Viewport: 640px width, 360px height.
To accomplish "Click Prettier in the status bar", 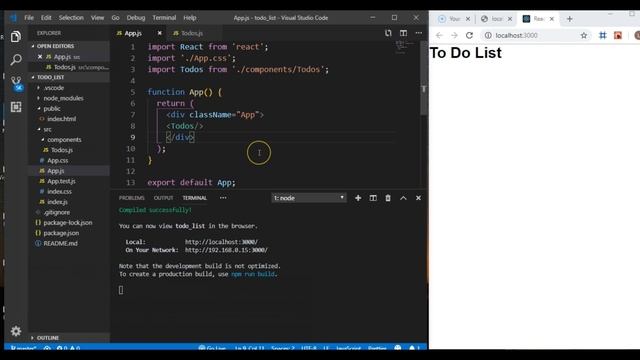I will (x=377, y=348).
